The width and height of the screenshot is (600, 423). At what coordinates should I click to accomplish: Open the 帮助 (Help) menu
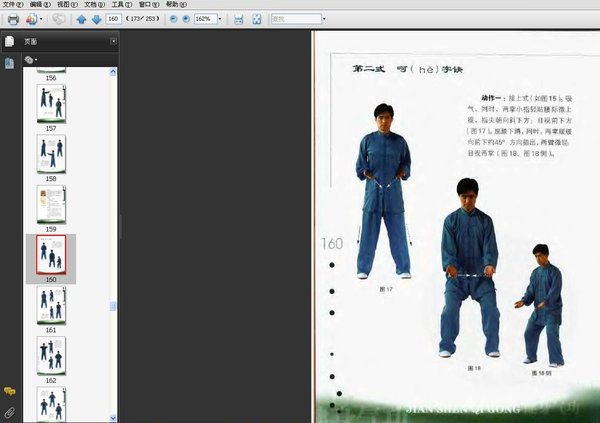(176, 5)
